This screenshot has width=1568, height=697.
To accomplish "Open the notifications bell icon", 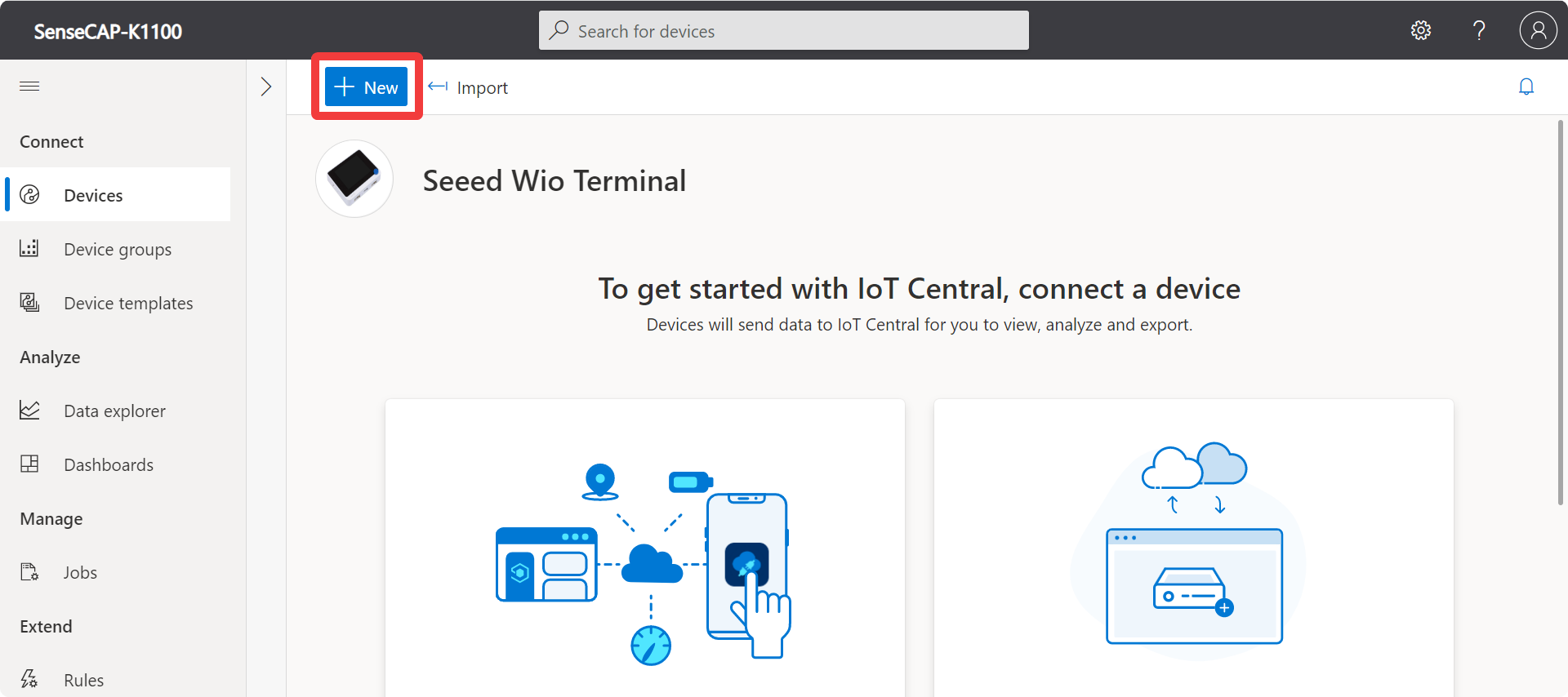I will 1526,87.
